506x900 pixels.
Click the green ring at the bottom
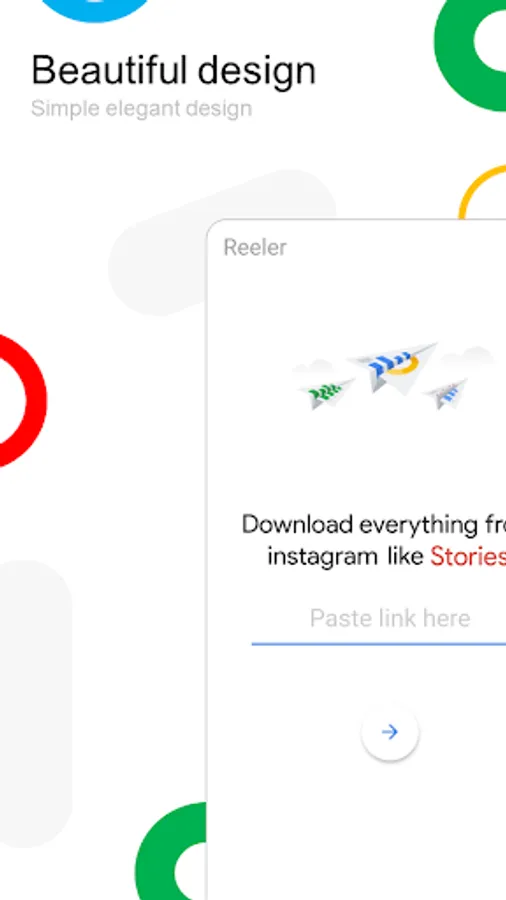pos(171,852)
